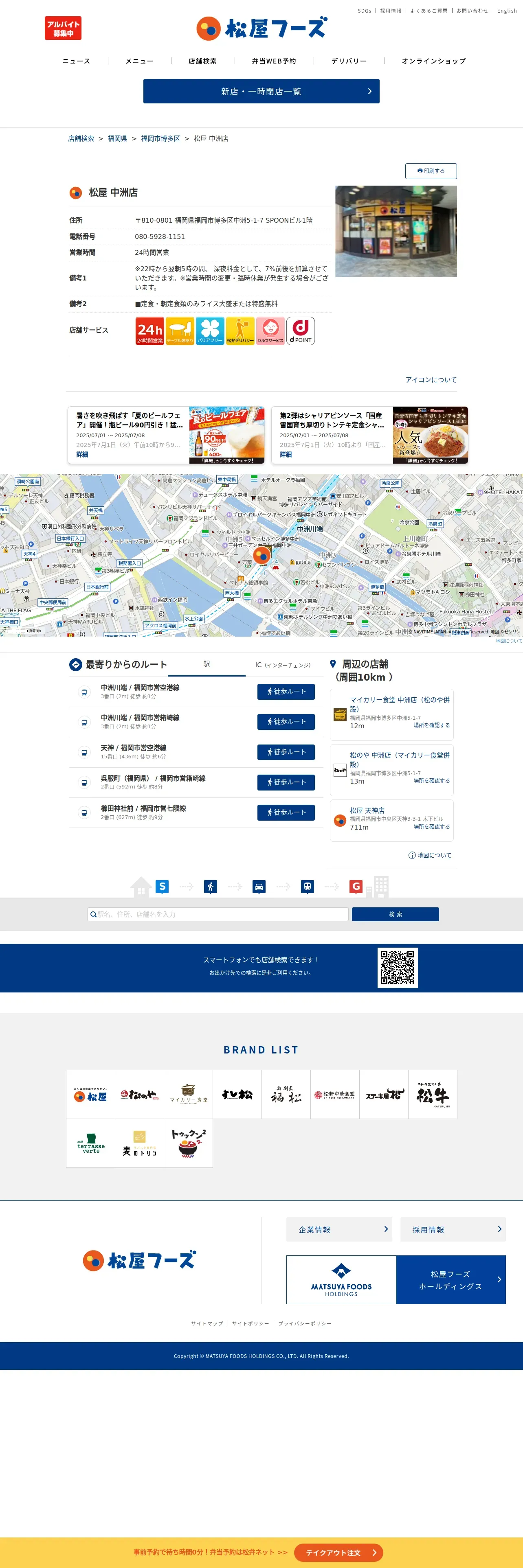Click the よくあるご質問 header link
The width and height of the screenshot is (523, 1568).
(429, 11)
